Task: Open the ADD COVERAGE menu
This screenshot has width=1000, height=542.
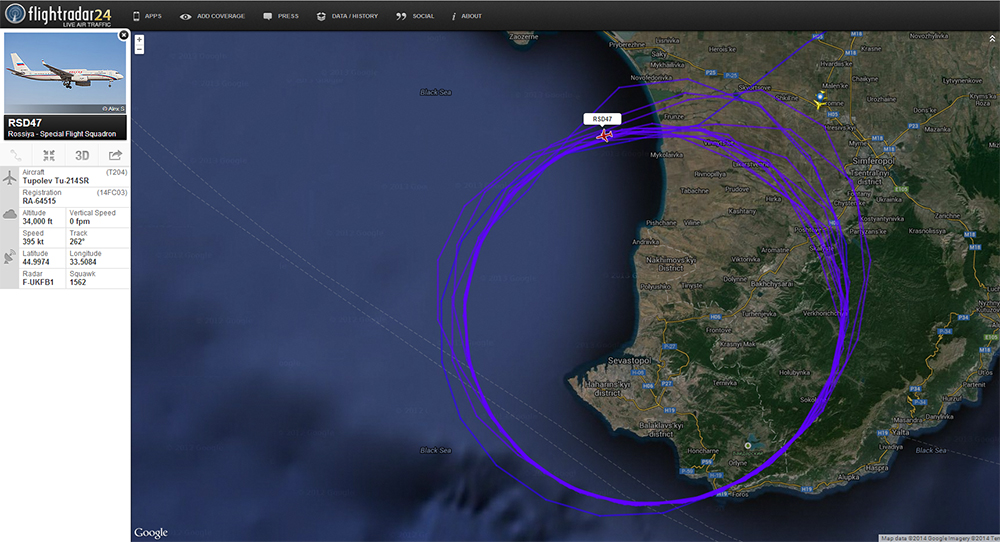Action: (x=221, y=16)
